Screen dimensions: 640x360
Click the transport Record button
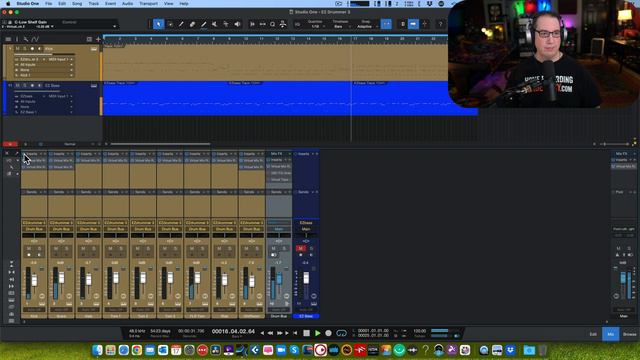pyautogui.click(x=328, y=333)
